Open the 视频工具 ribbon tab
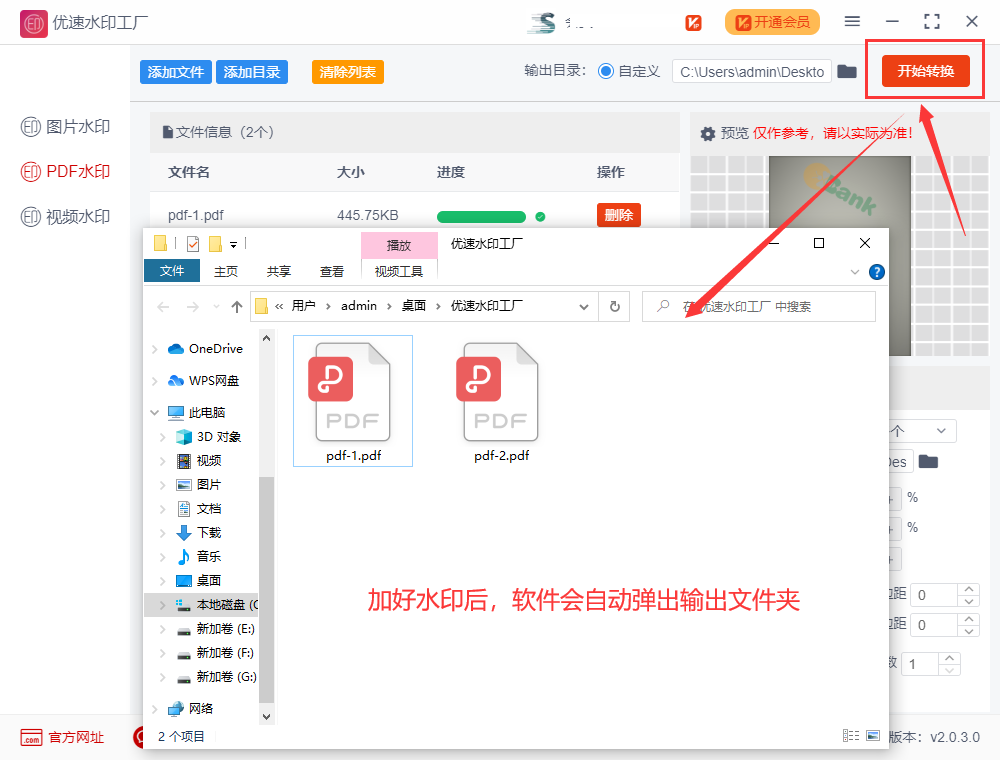This screenshot has height=760, width=1000. coord(399,272)
